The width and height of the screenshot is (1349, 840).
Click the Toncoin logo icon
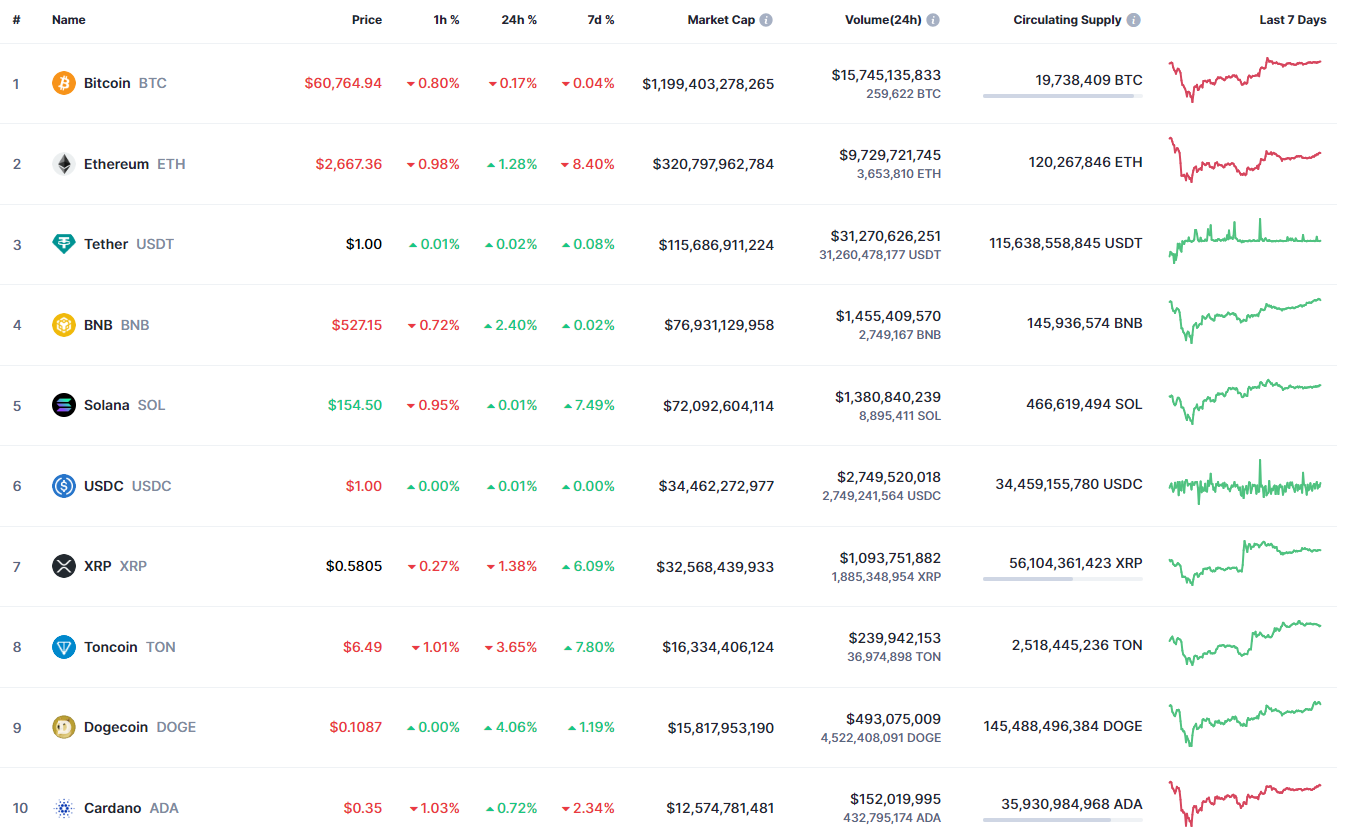(x=64, y=647)
